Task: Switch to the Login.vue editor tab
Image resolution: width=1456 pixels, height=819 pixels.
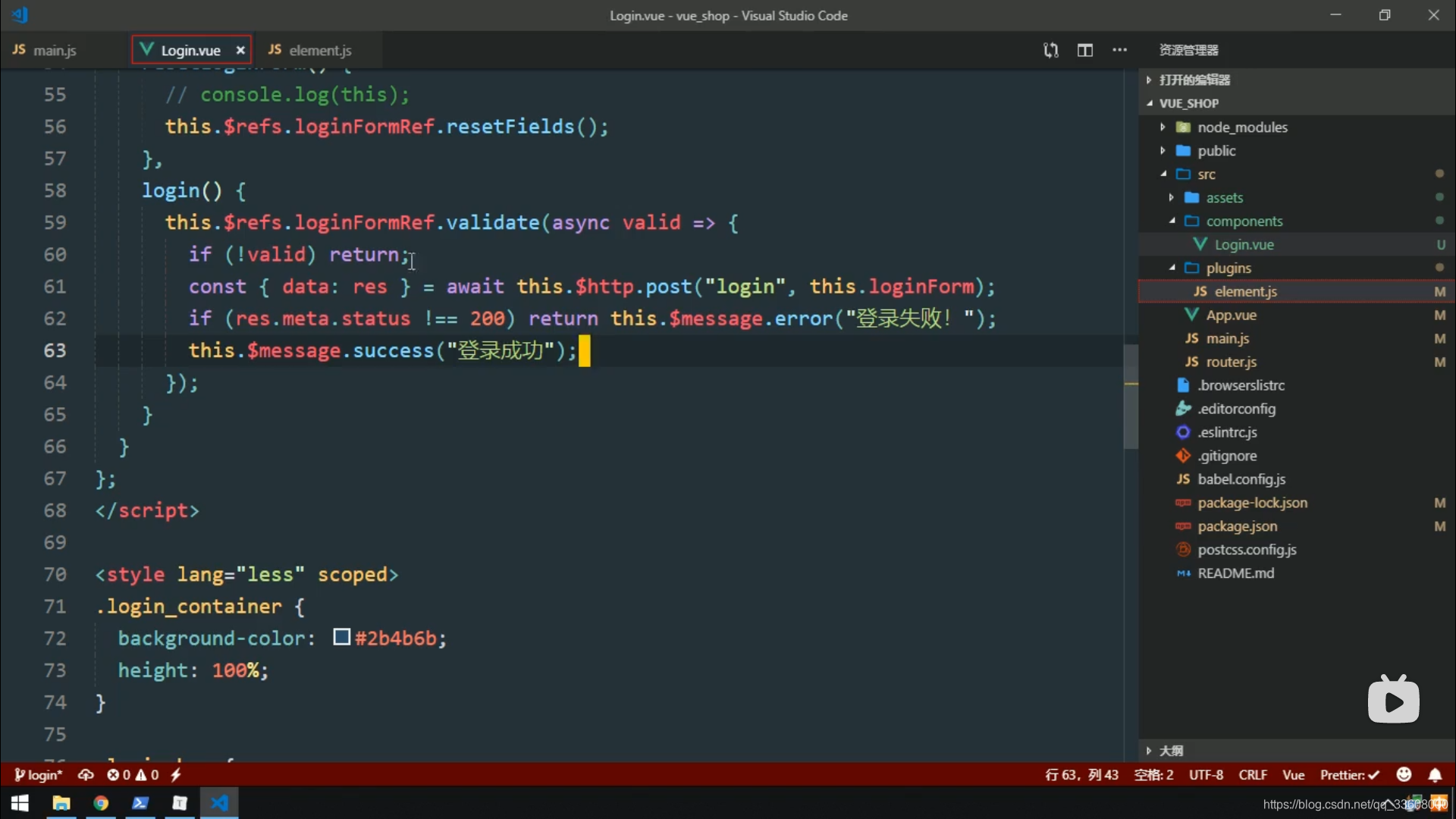Action: (x=190, y=50)
